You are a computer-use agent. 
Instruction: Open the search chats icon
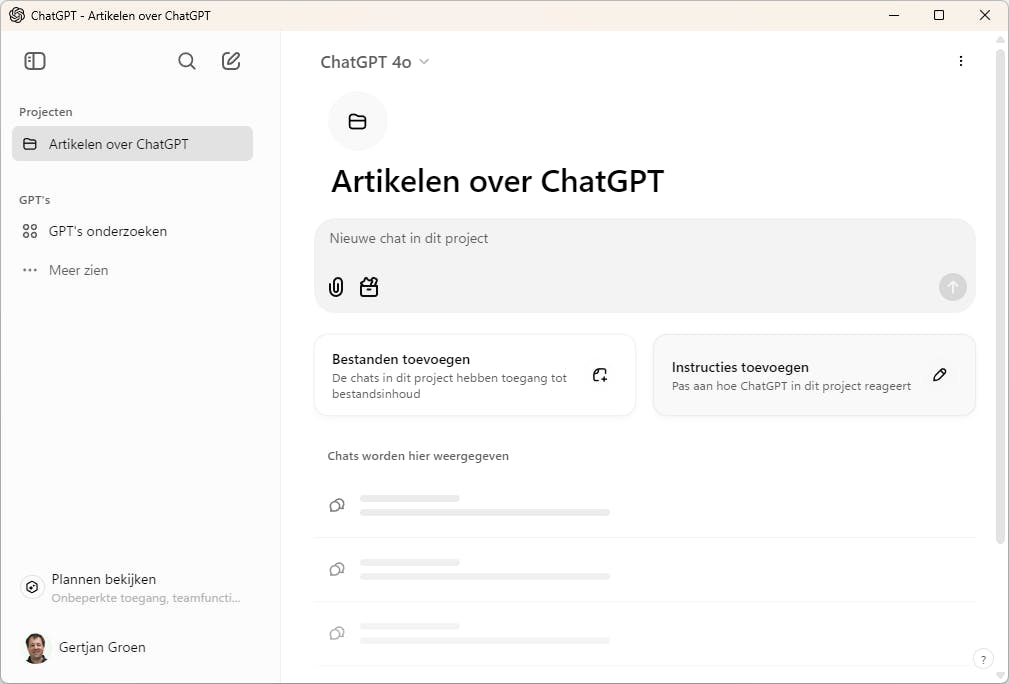point(187,61)
